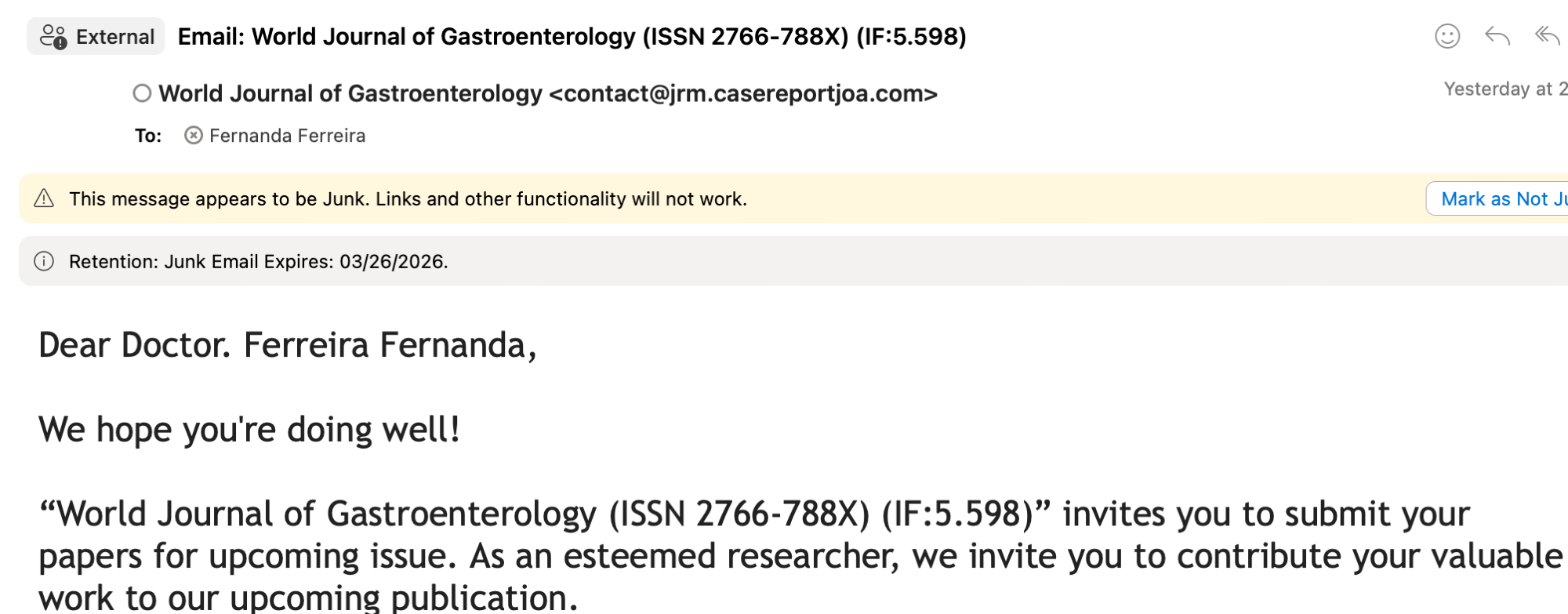
Task: Click the email subject line heading
Action: (x=572, y=37)
